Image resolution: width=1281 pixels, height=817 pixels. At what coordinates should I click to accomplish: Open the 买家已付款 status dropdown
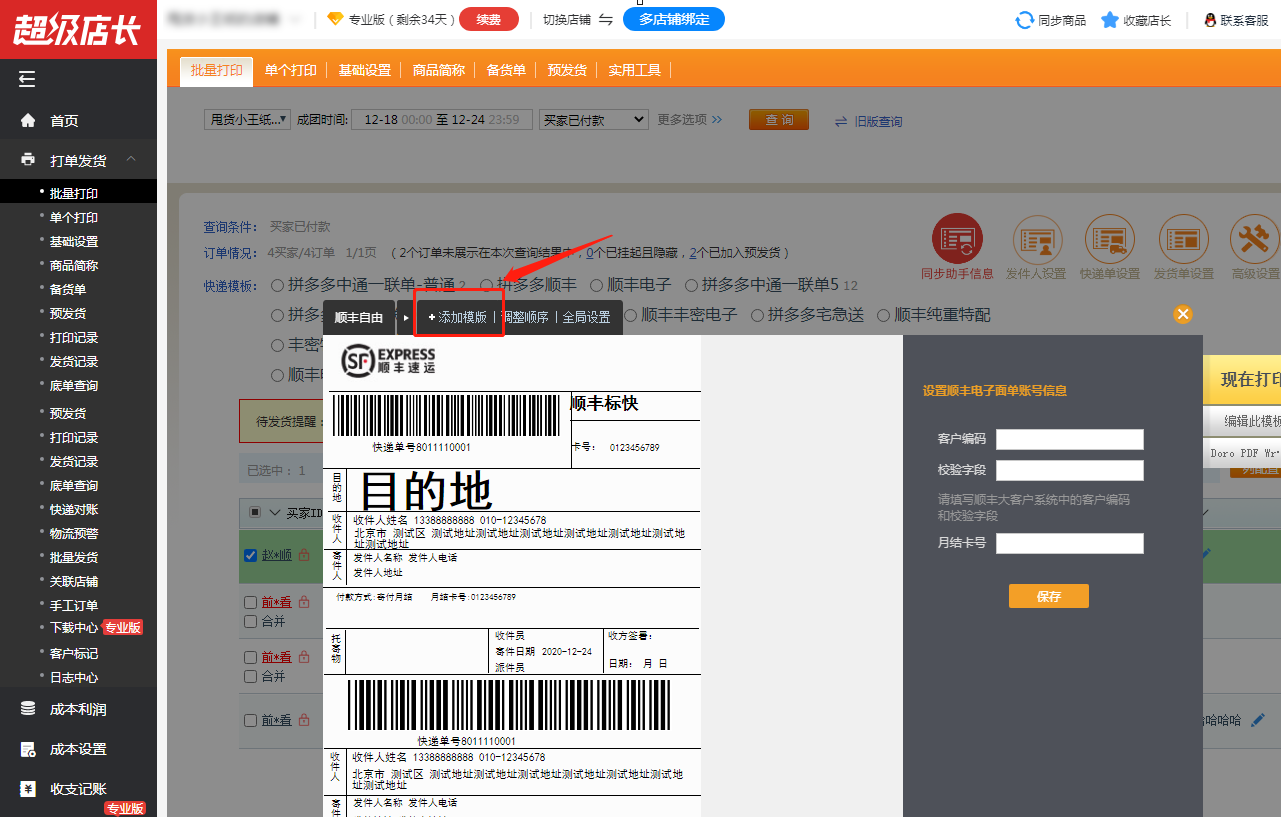coord(594,119)
